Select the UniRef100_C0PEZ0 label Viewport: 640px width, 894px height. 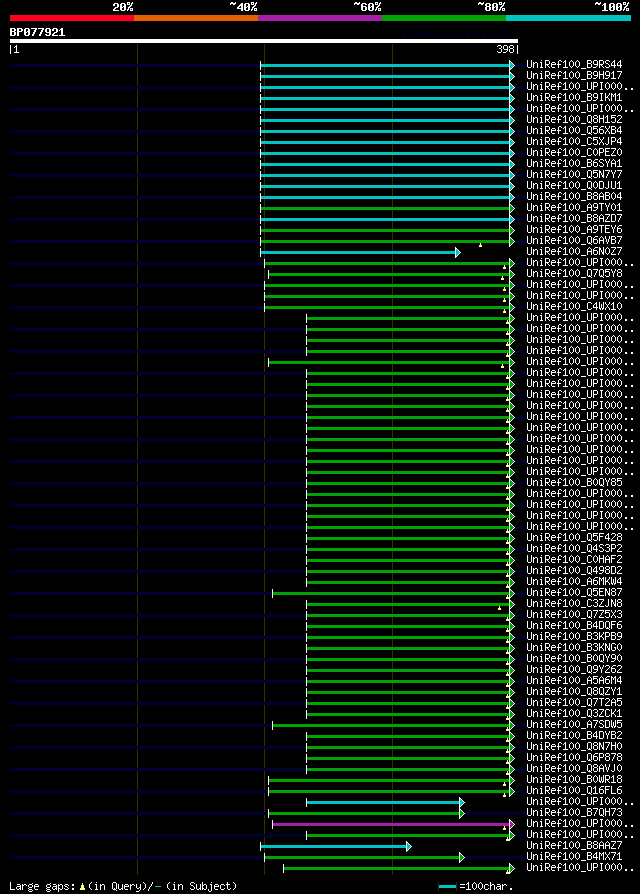click(574, 153)
